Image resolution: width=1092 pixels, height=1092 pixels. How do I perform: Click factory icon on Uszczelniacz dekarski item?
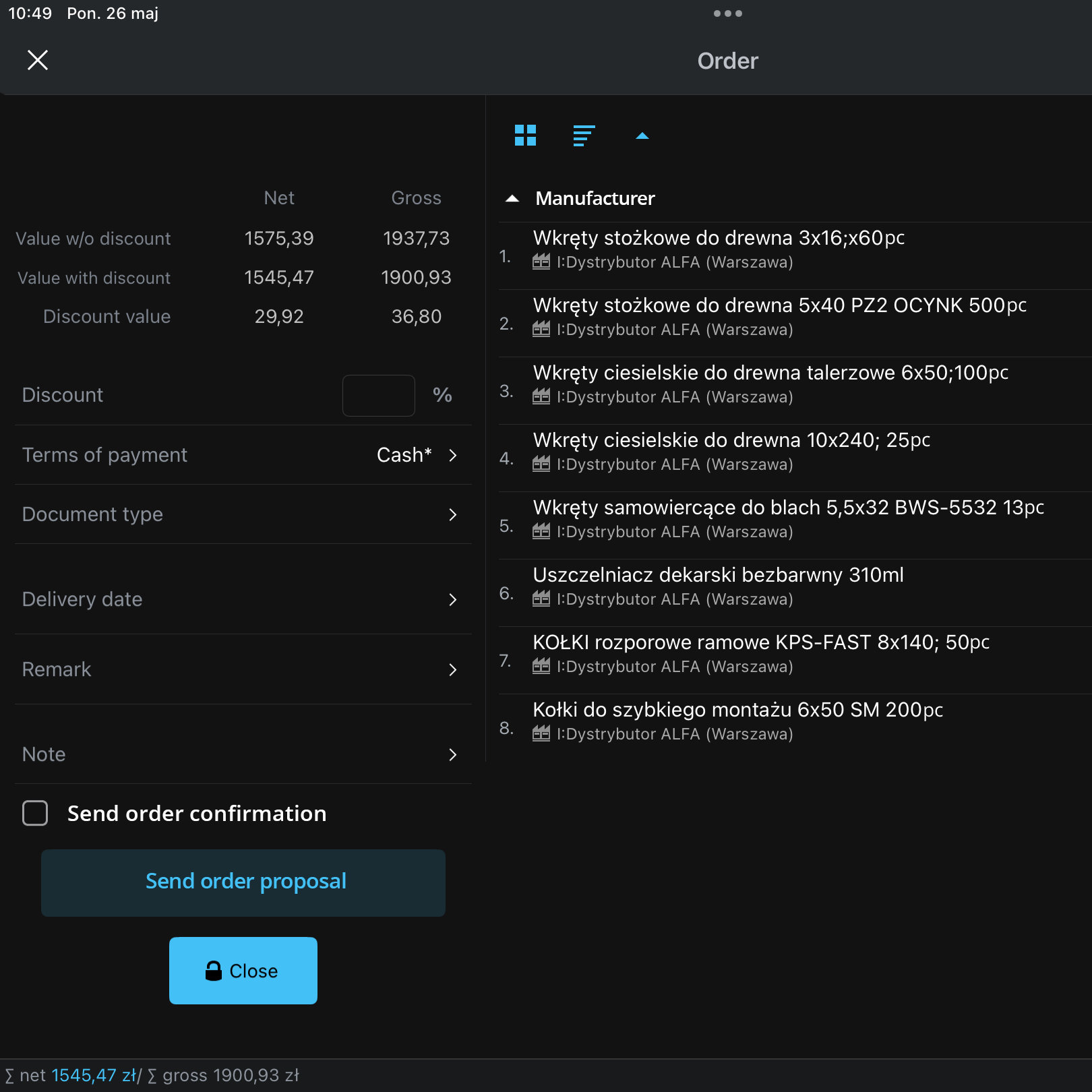click(541, 599)
